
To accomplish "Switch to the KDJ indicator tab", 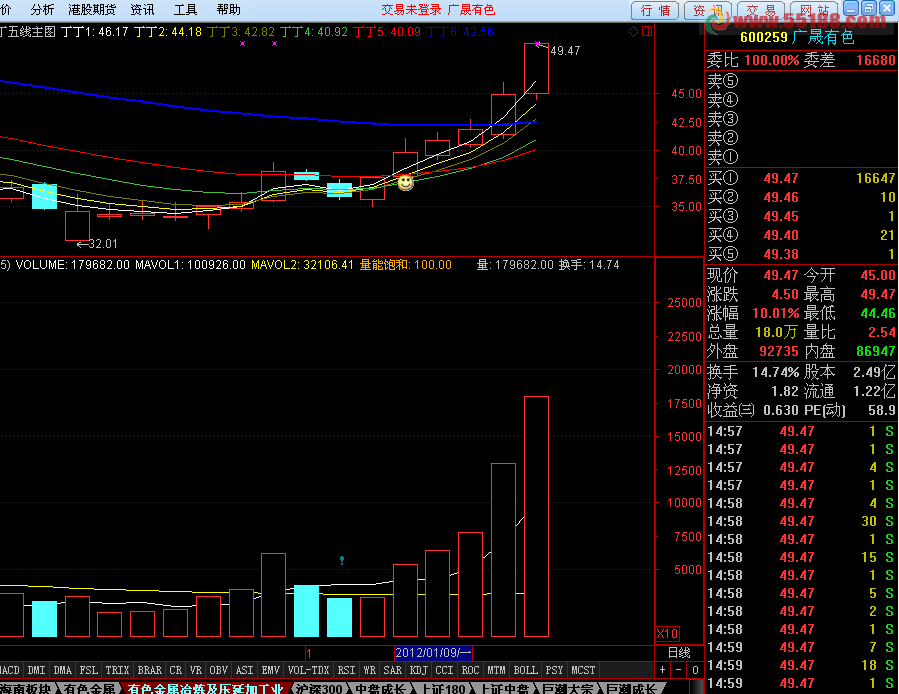I will (419, 670).
